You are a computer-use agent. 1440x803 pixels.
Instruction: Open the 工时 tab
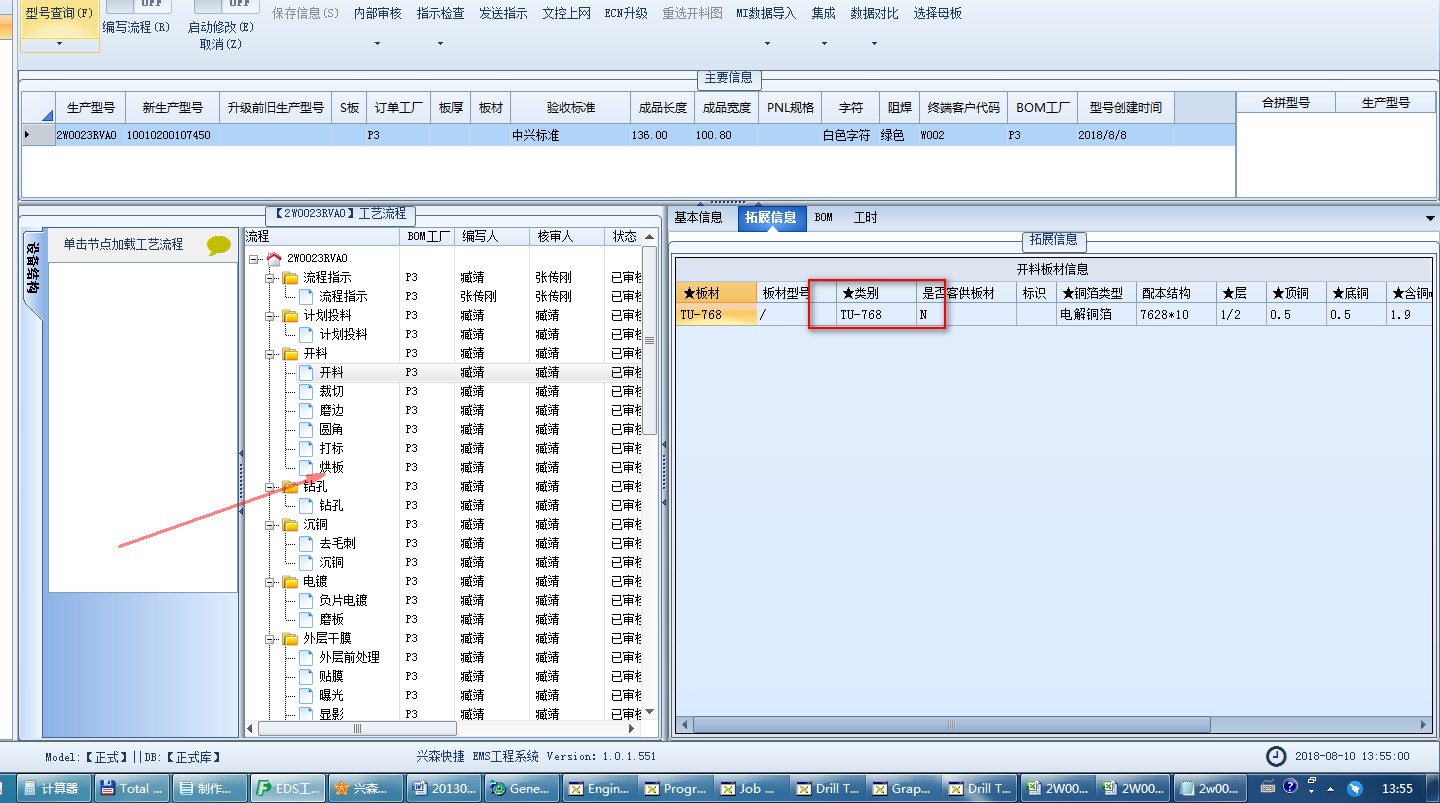pyautogui.click(x=866, y=217)
